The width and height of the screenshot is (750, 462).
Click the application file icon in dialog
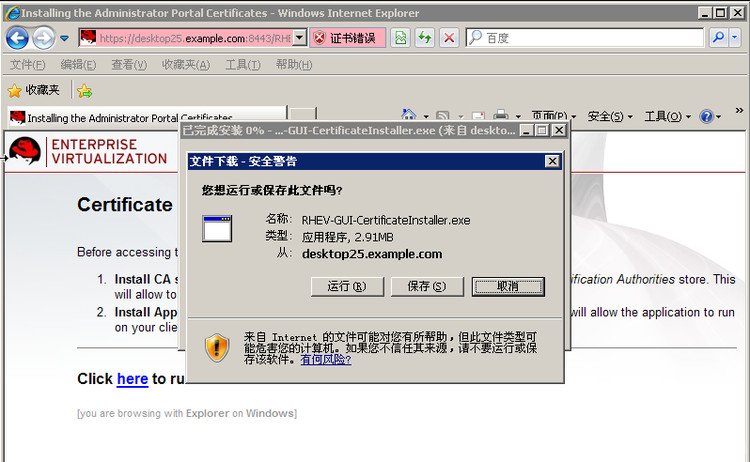pos(217,229)
